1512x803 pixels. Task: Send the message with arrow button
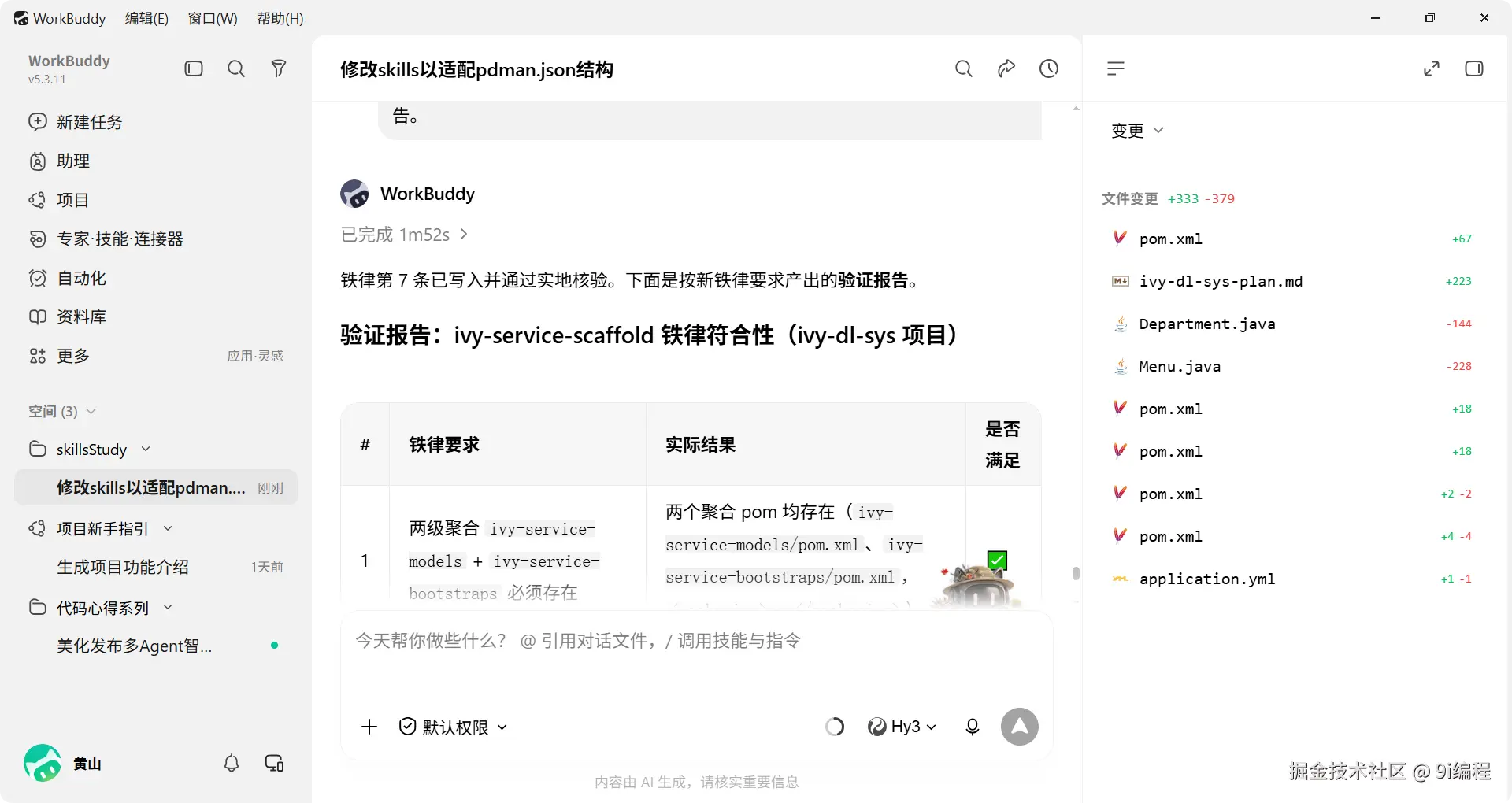tap(1019, 727)
